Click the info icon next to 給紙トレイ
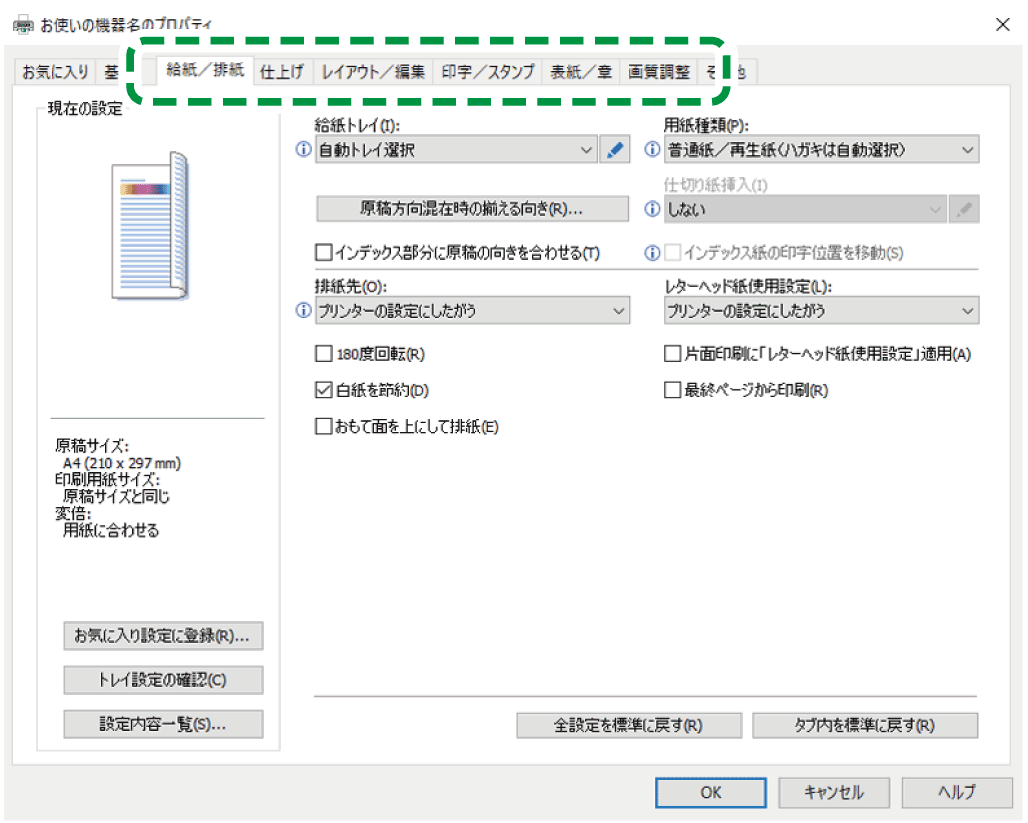Screen dimensions: 1028x823 pyautogui.click(x=304, y=151)
